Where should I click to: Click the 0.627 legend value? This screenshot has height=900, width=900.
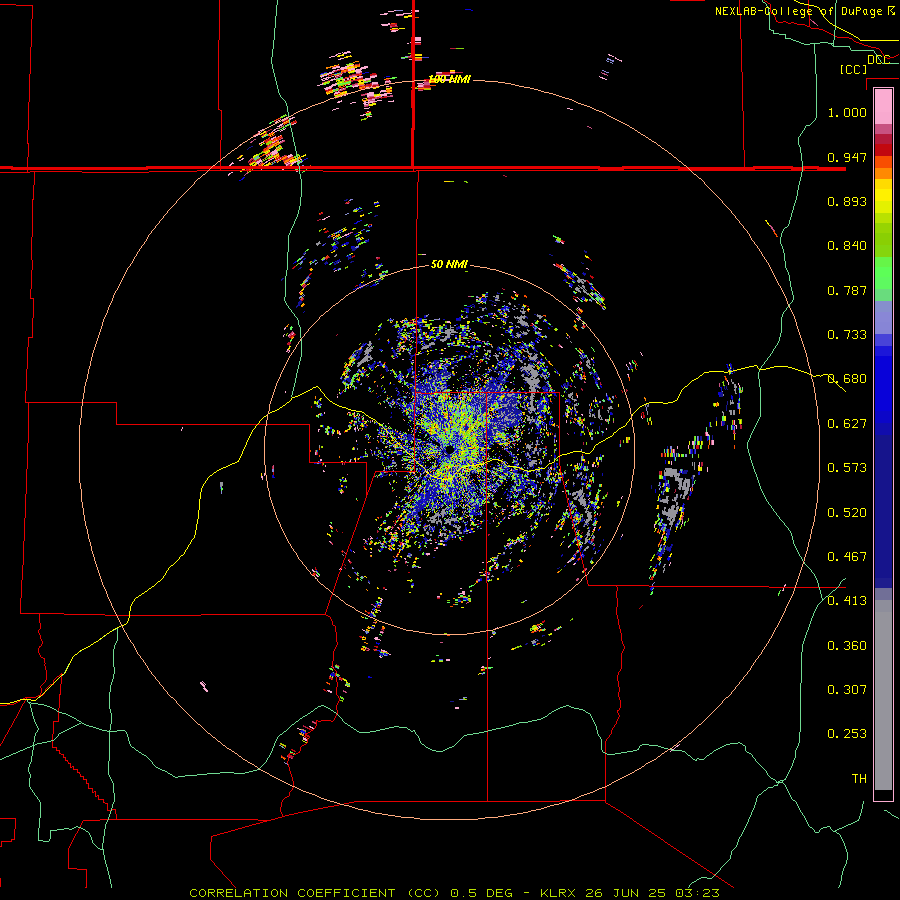point(847,424)
